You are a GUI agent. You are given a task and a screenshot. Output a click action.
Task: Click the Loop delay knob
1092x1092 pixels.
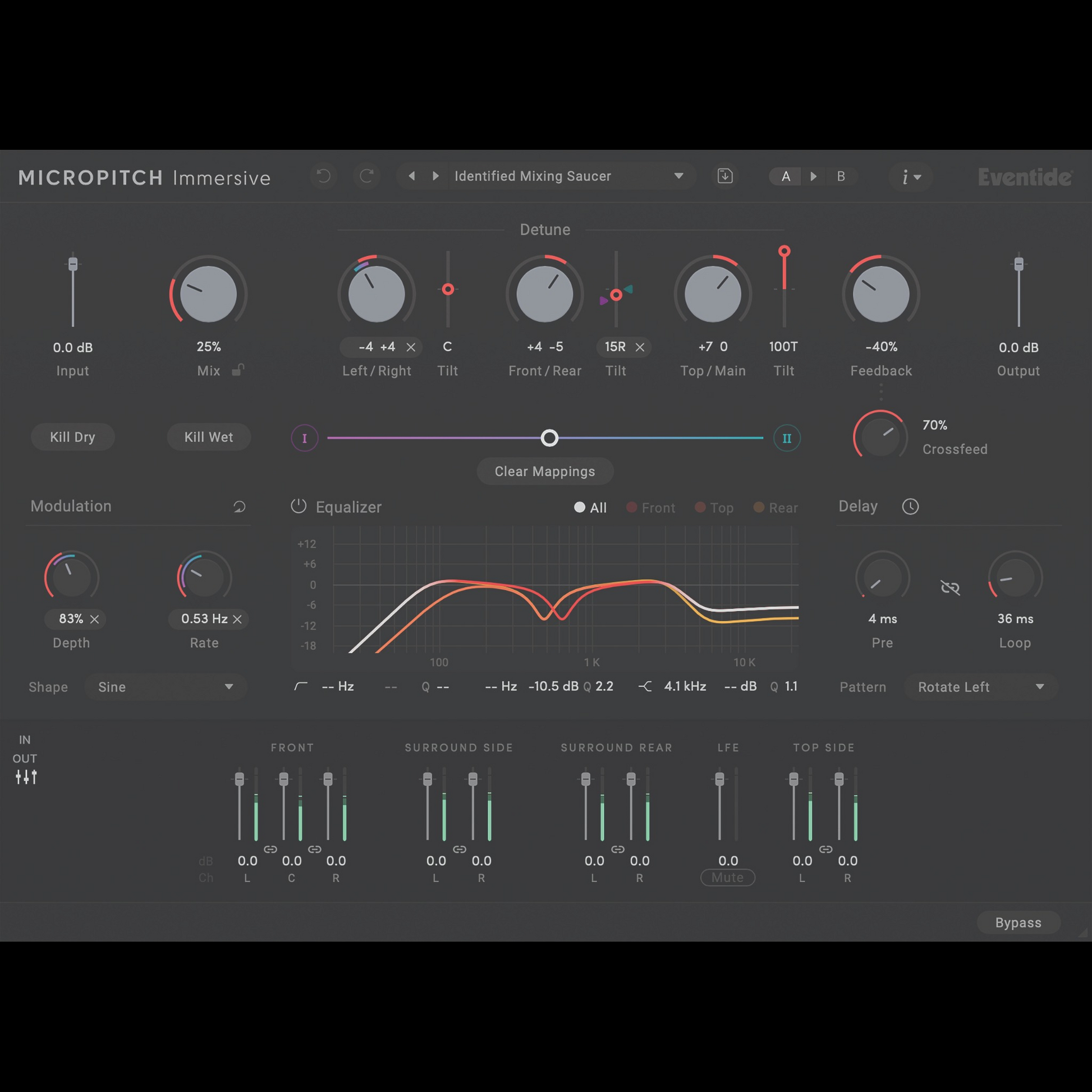pyautogui.click(x=1015, y=578)
